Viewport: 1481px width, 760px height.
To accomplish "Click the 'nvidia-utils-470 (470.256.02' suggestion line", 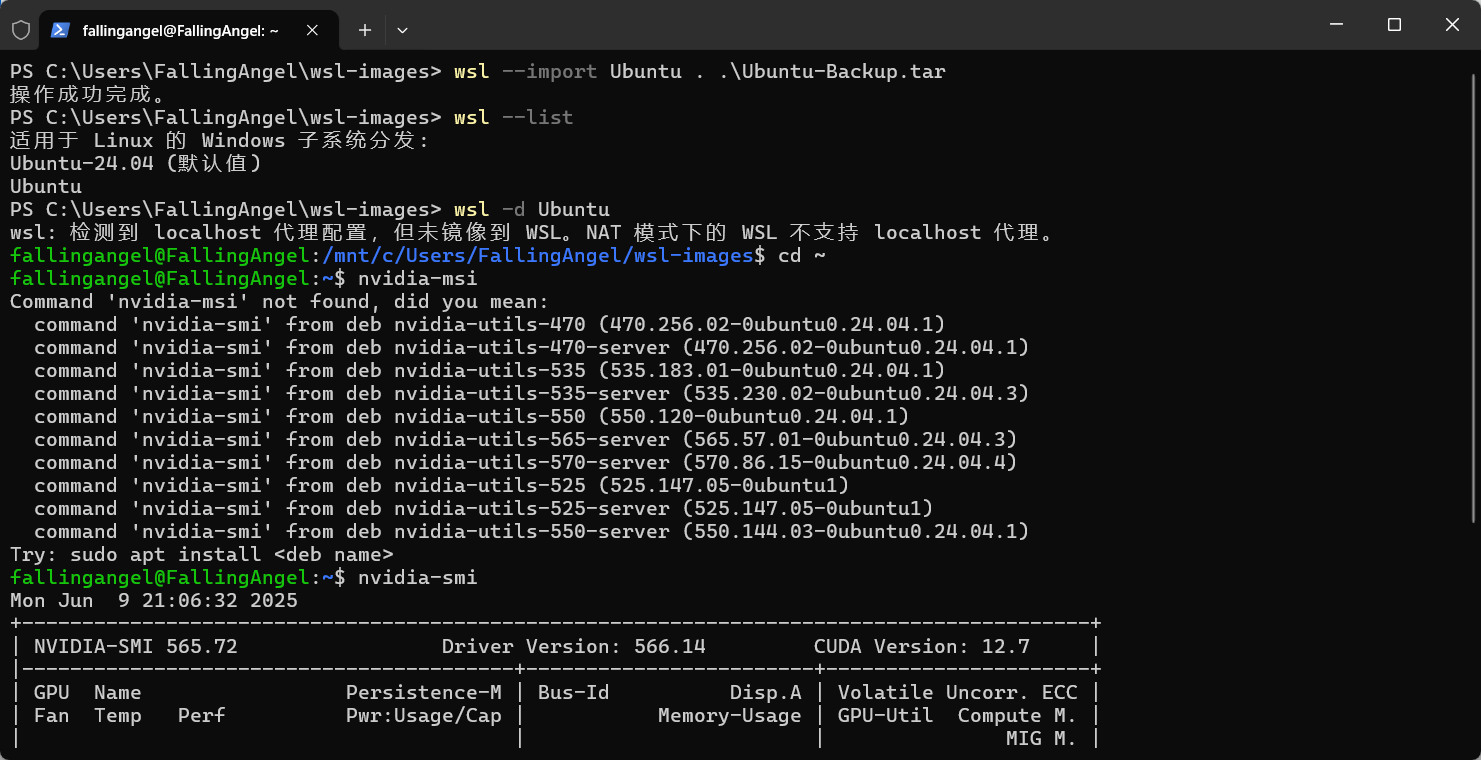I will tap(490, 325).
